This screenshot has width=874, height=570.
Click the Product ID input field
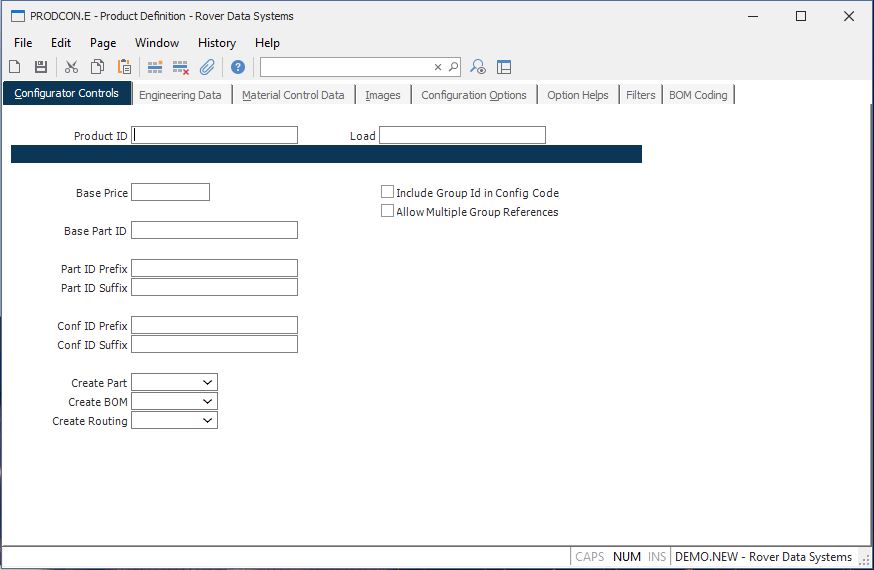(x=215, y=135)
